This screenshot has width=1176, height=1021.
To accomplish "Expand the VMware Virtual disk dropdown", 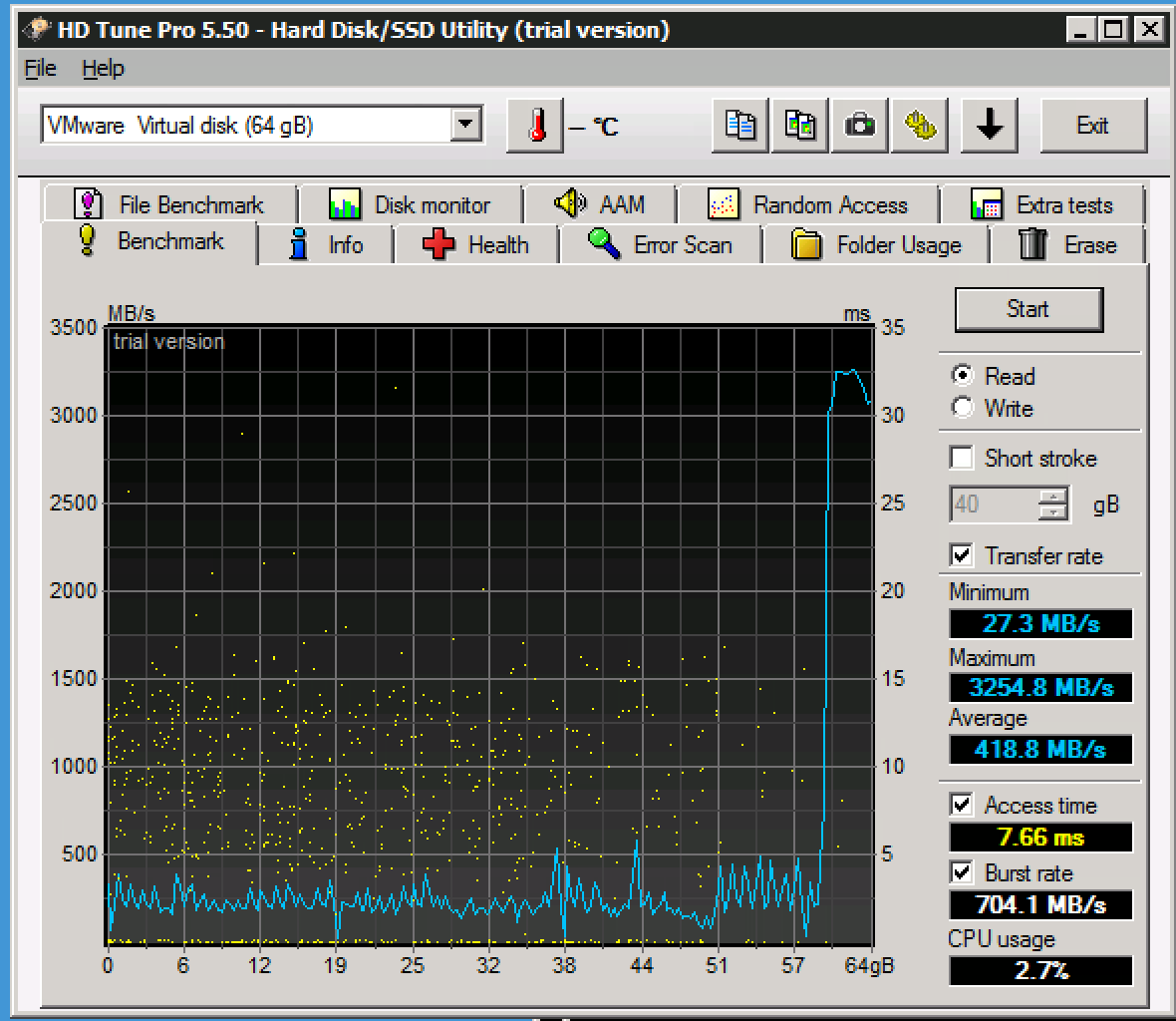I will pyautogui.click(x=465, y=126).
